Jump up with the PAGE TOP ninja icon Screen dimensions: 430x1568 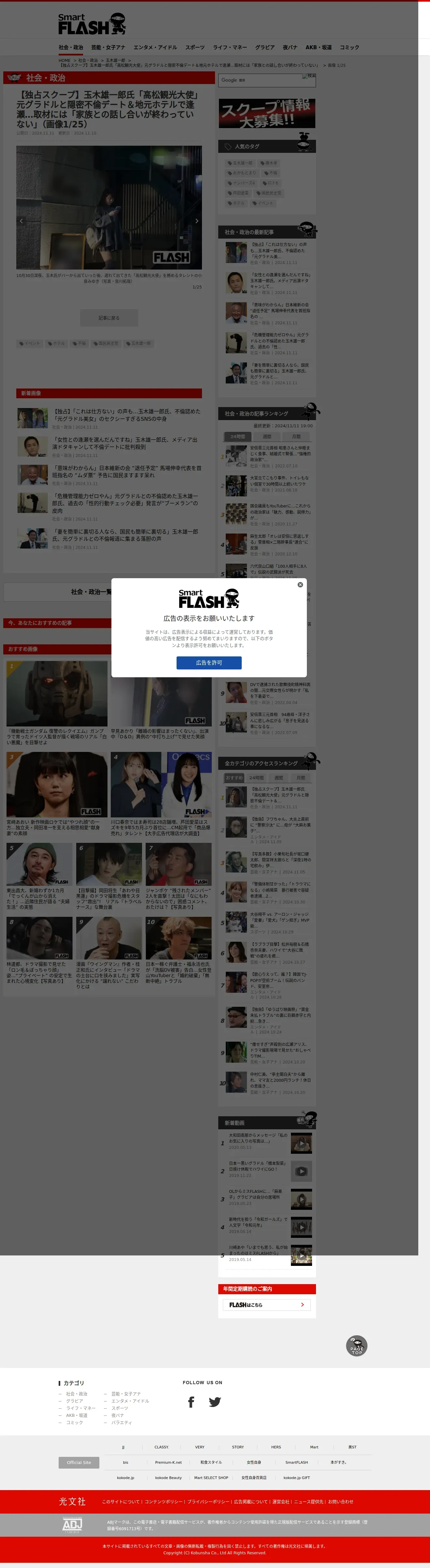pos(356,1346)
